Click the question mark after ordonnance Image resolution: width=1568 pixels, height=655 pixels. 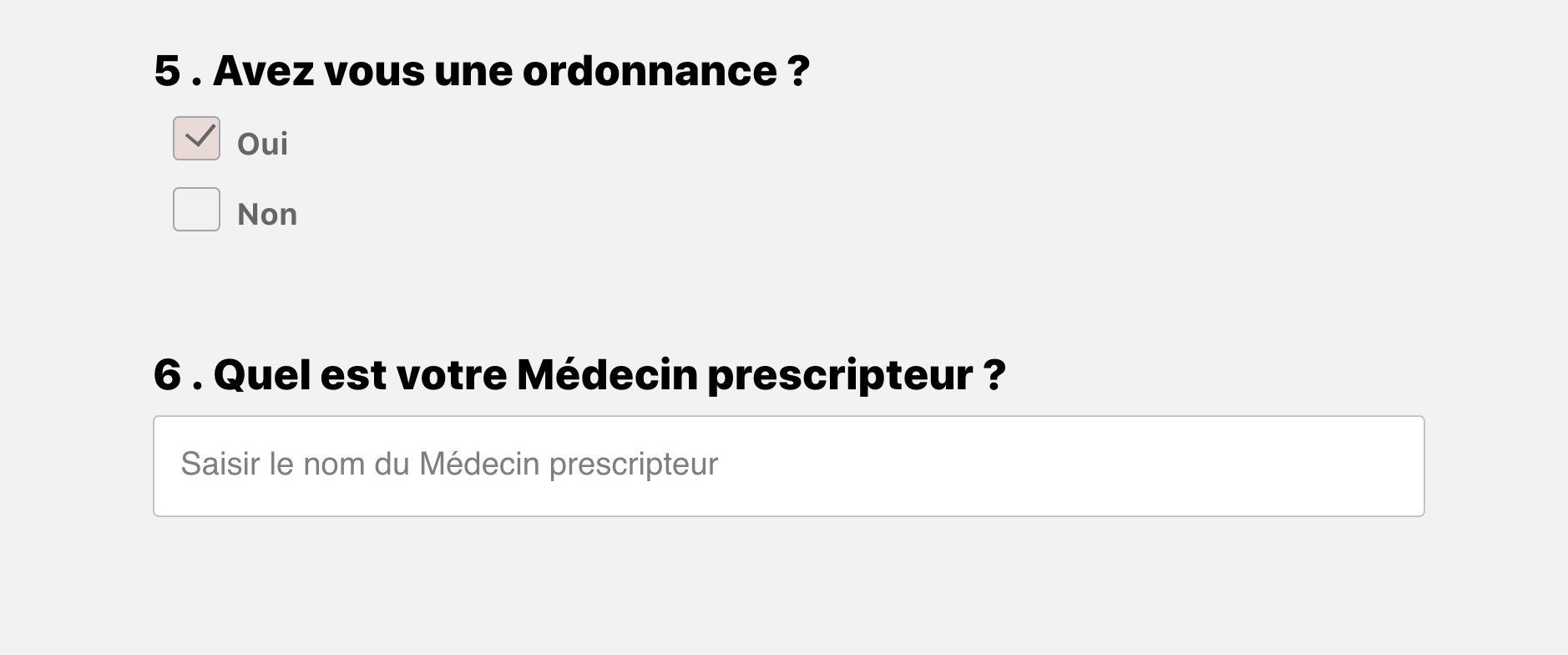(798, 71)
